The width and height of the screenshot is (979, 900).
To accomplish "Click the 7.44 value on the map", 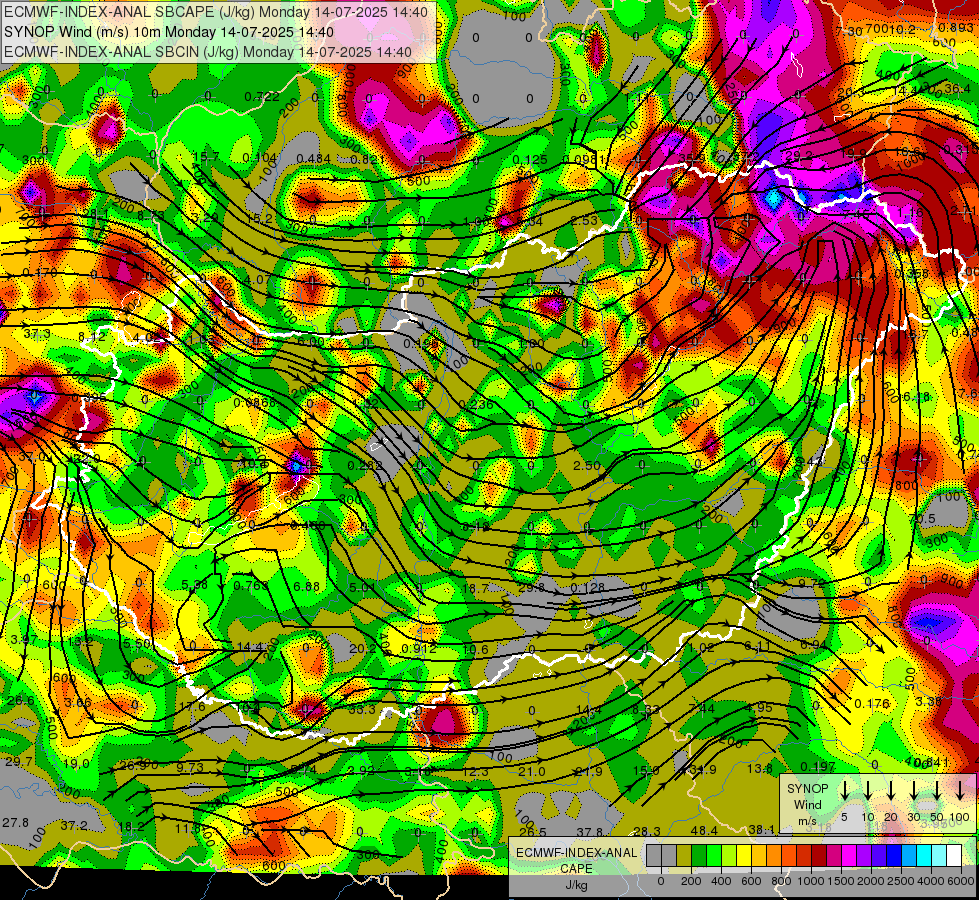I will (701, 708).
